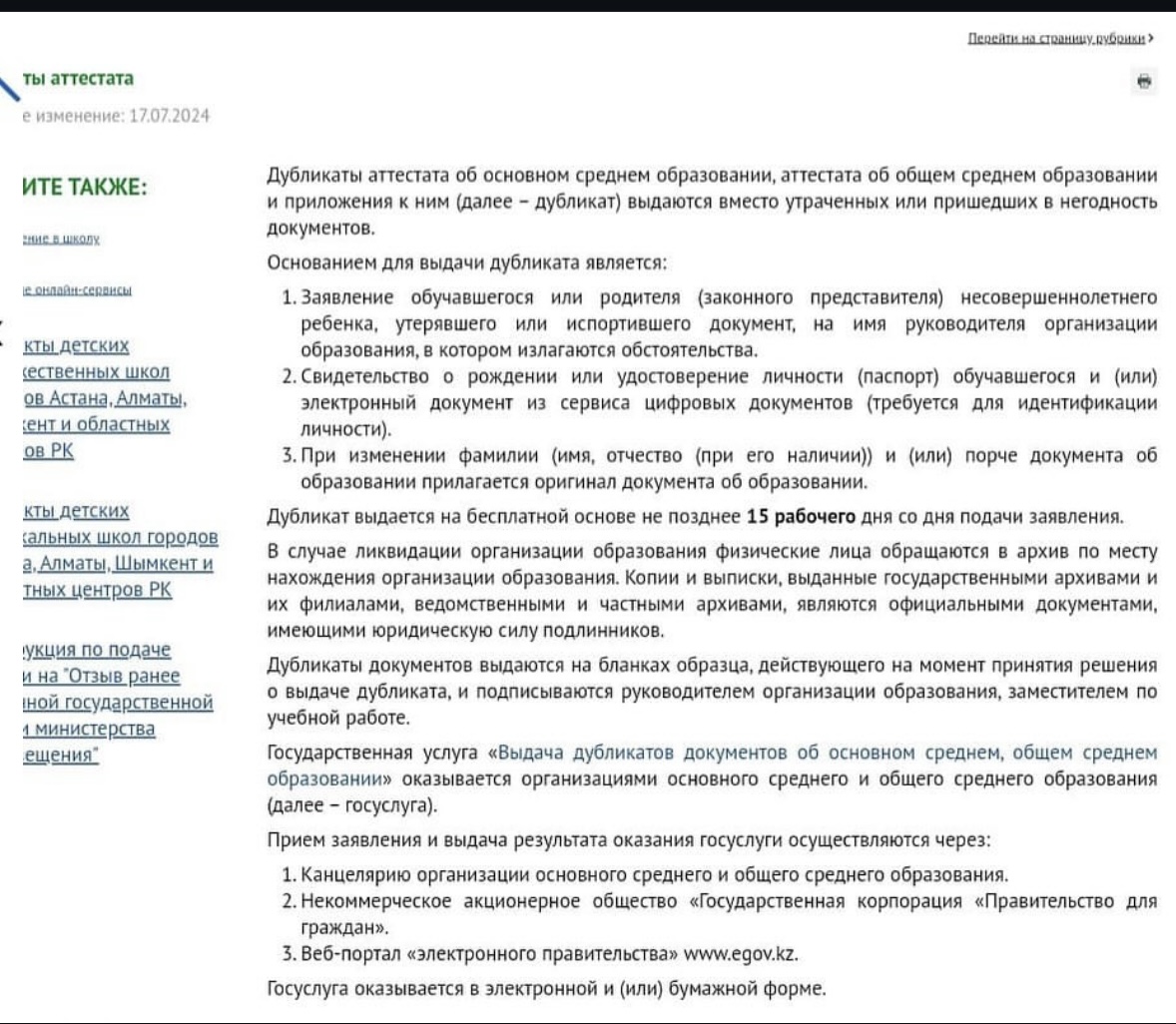This screenshot has height=1024, width=1176.
Task: Click the bold «15 рабочего» text
Action: pyautogui.click(x=801, y=517)
